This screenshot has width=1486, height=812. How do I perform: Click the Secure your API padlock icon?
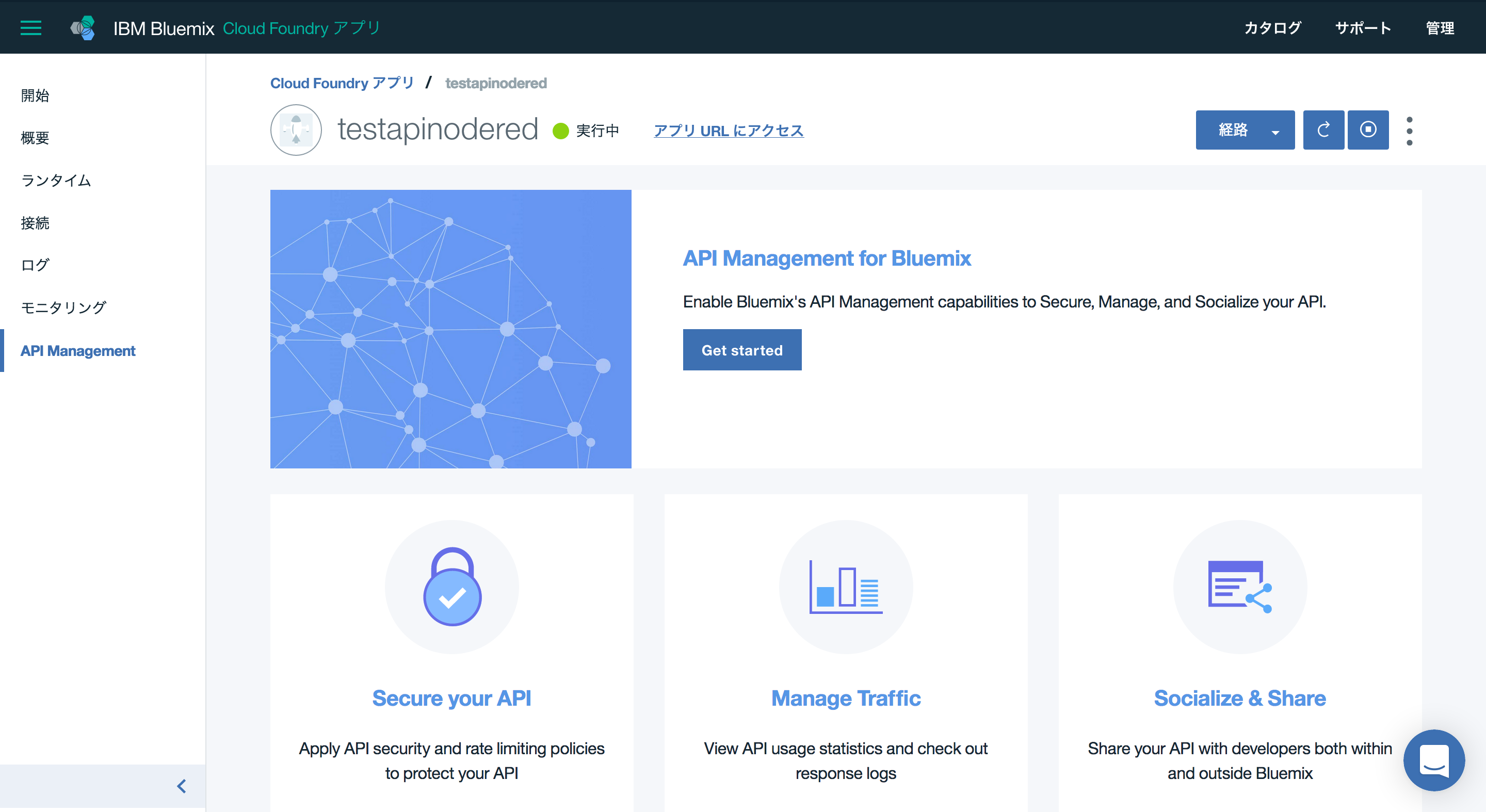(453, 587)
